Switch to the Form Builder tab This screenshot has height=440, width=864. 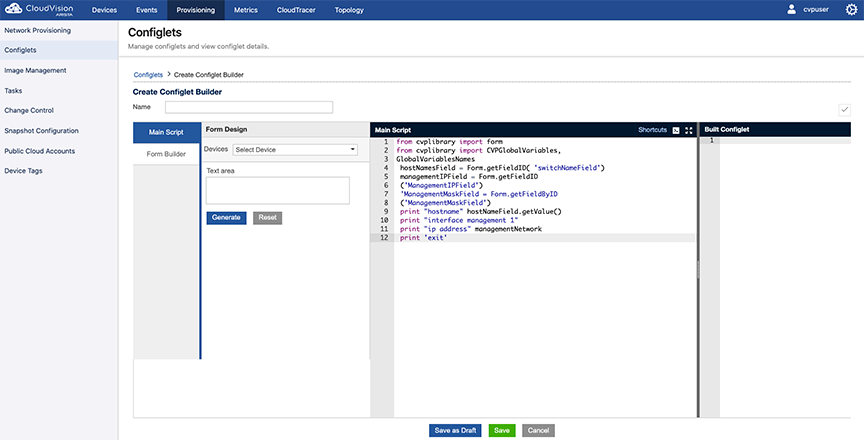pyautogui.click(x=166, y=154)
